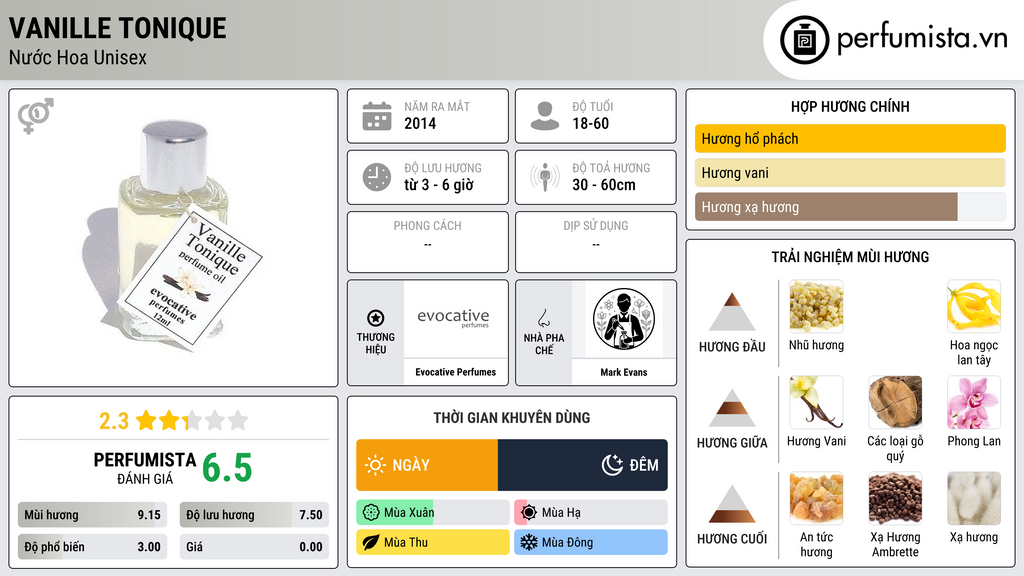Click the Độ lưu hương 7.50 score bar
Viewport: 1024px width, 576px height.
point(254,515)
